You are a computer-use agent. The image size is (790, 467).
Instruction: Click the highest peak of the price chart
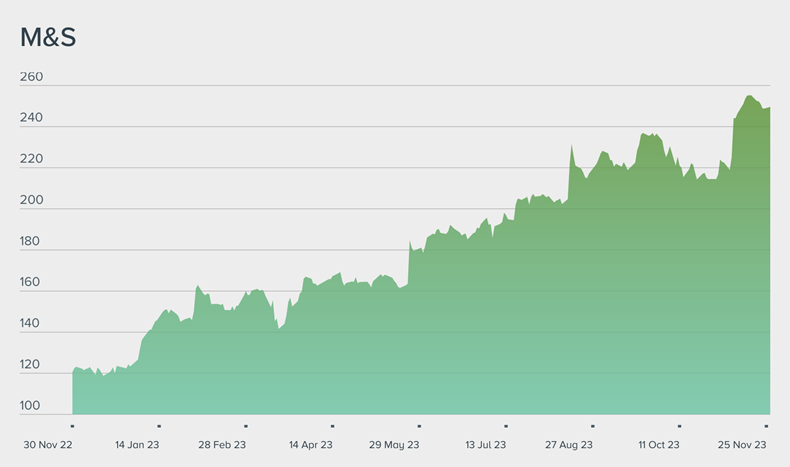click(749, 97)
